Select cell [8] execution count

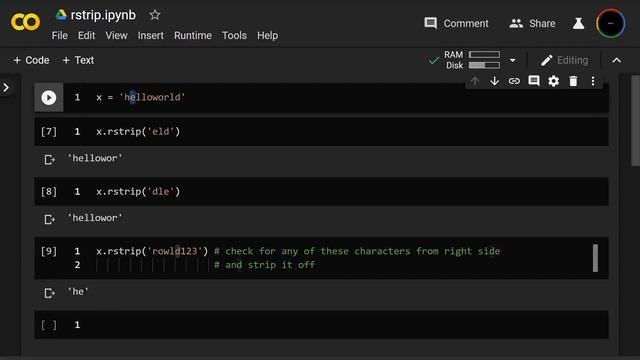(49, 191)
